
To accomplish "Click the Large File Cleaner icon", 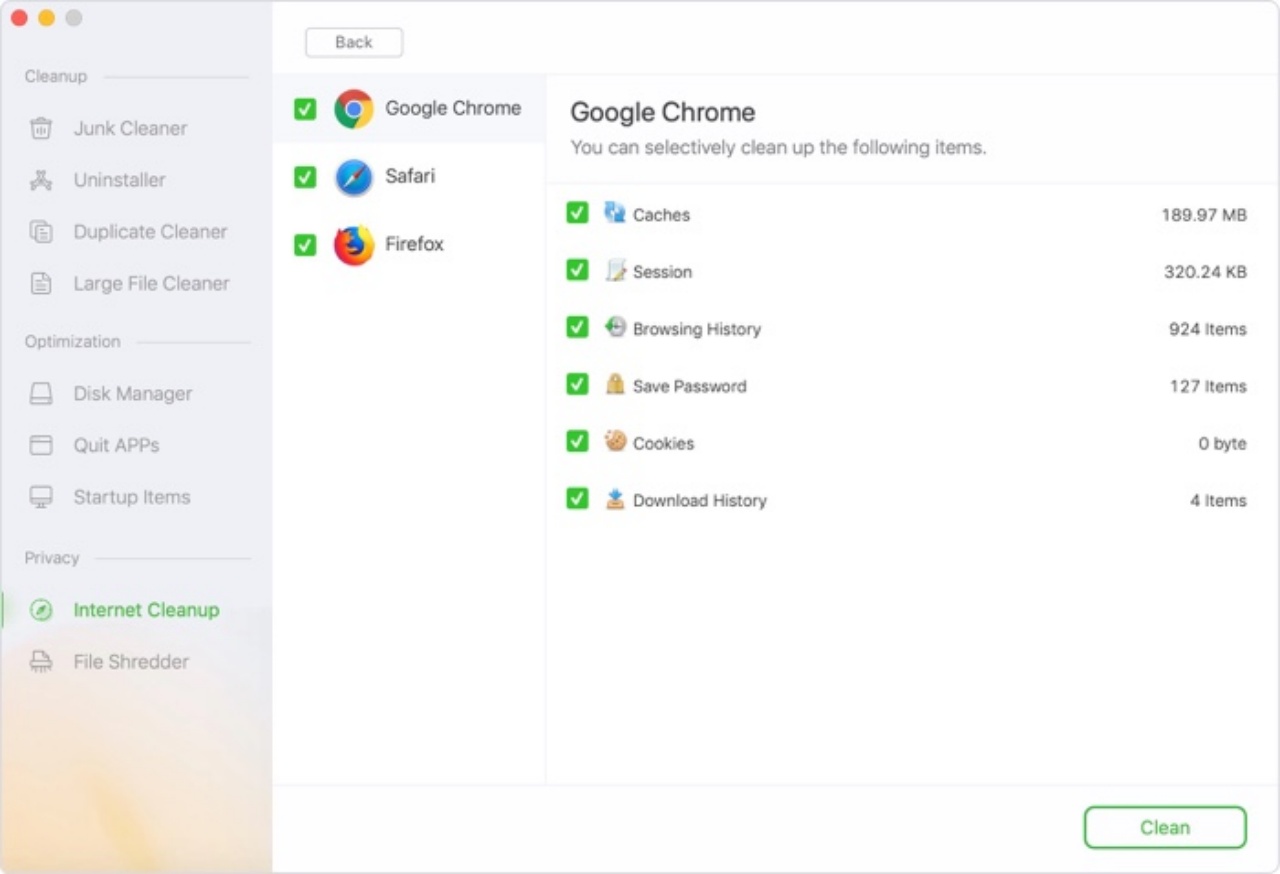I will tap(41, 284).
